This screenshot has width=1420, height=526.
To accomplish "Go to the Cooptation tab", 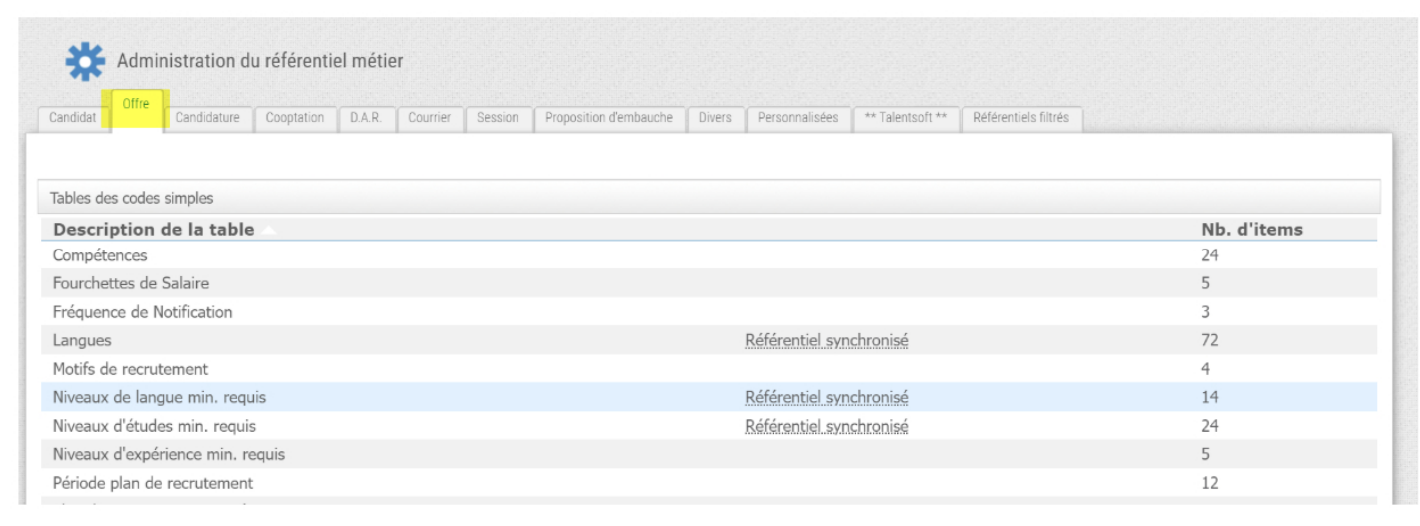I will pyautogui.click(x=294, y=118).
